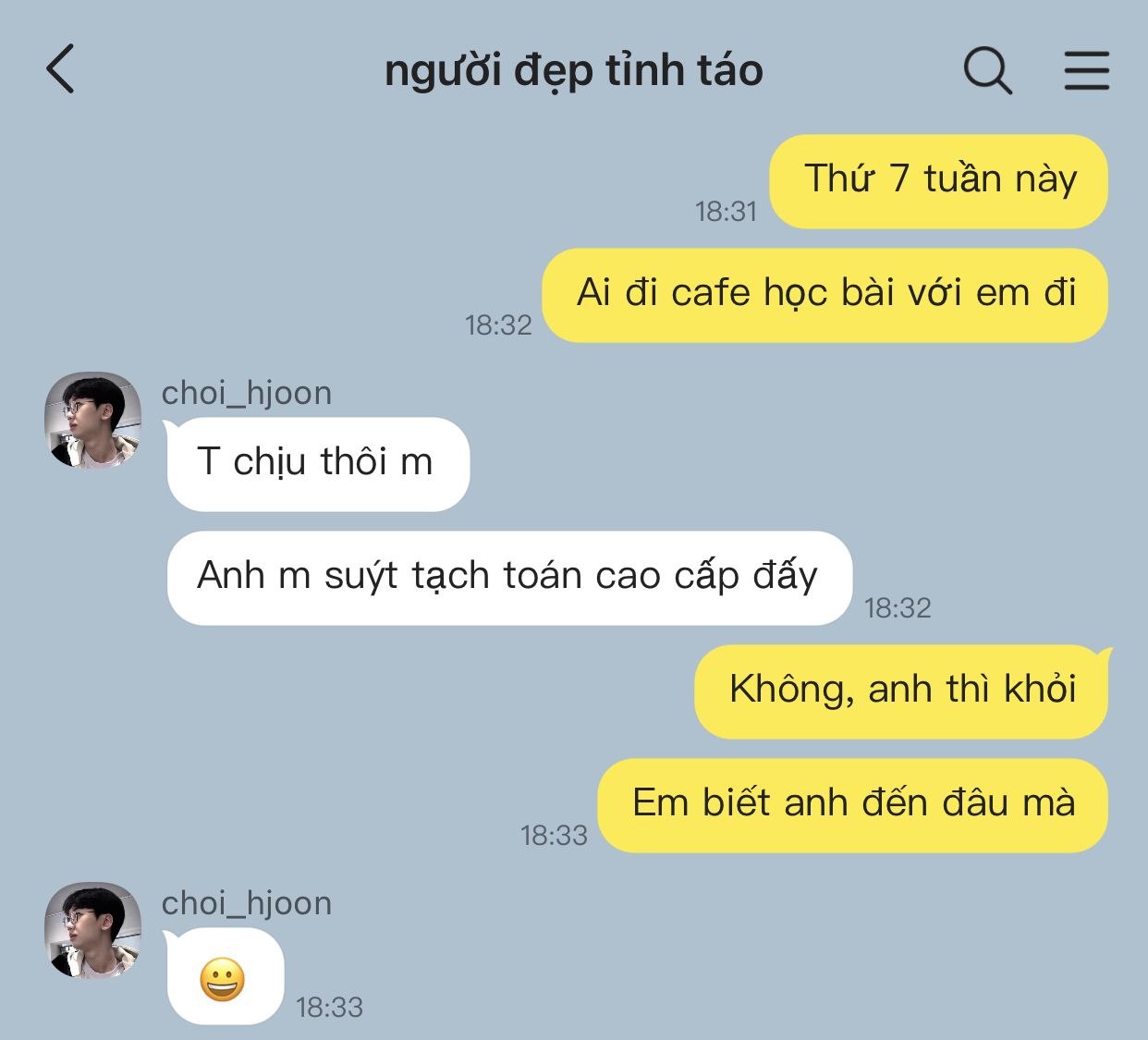Tap the choi_hjoon name above emoji
Screen dimensions: 1148x1040
[247, 903]
